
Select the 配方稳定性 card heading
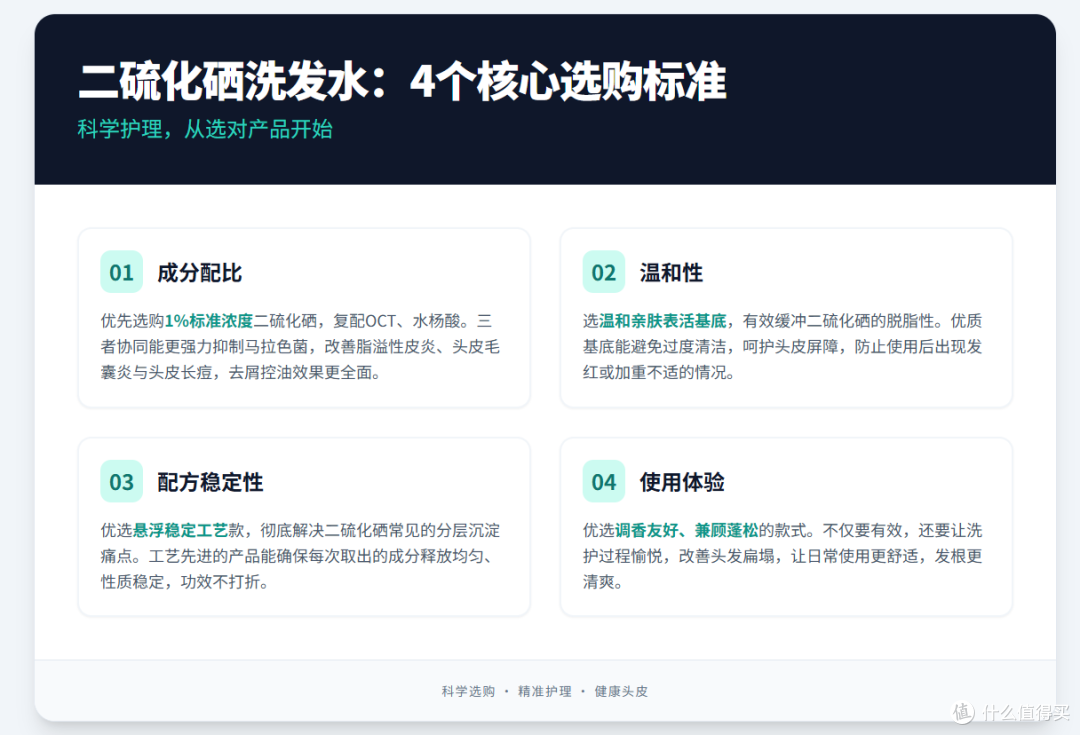pos(210,482)
